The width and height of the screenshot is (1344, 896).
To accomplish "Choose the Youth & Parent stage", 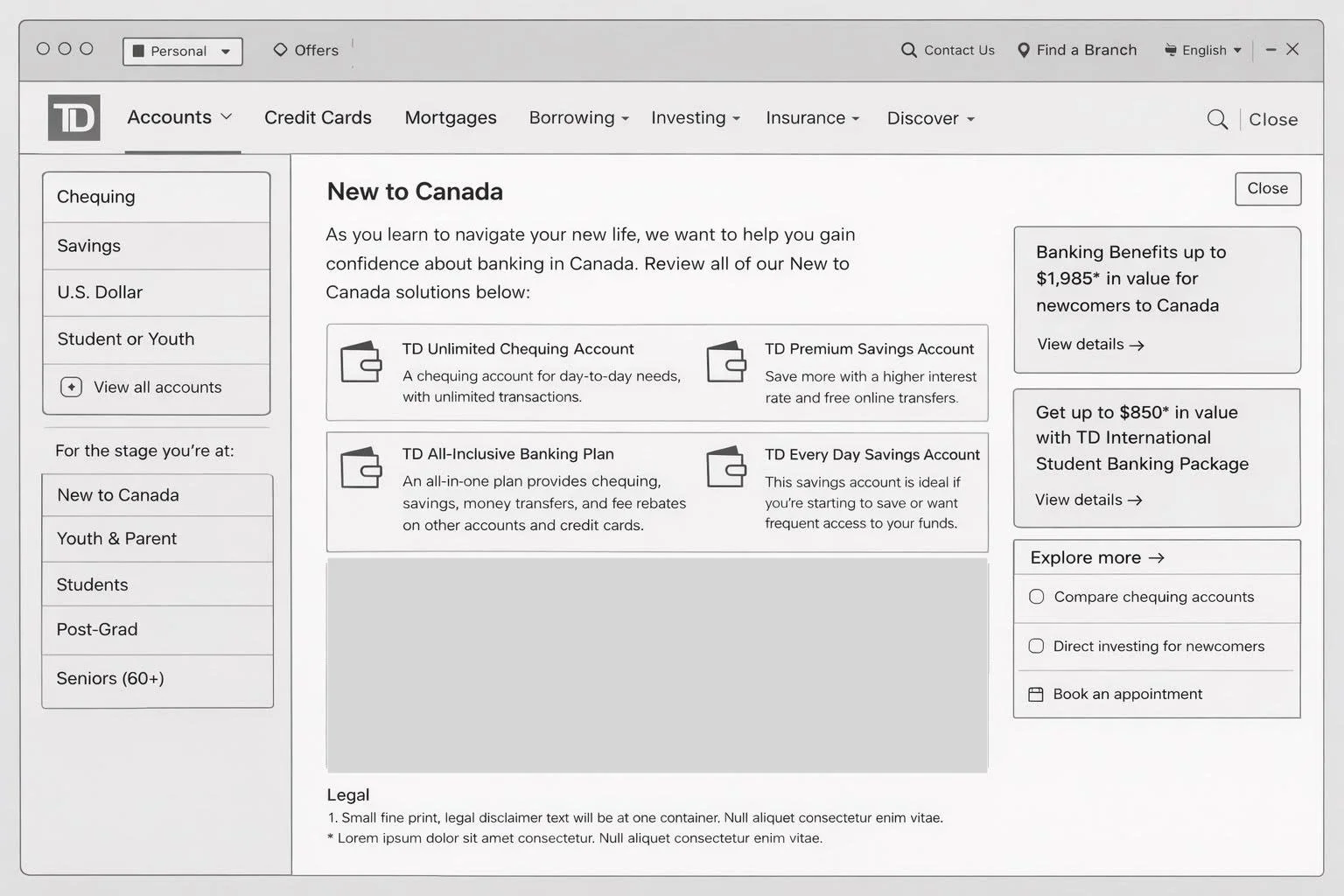I will [x=157, y=539].
